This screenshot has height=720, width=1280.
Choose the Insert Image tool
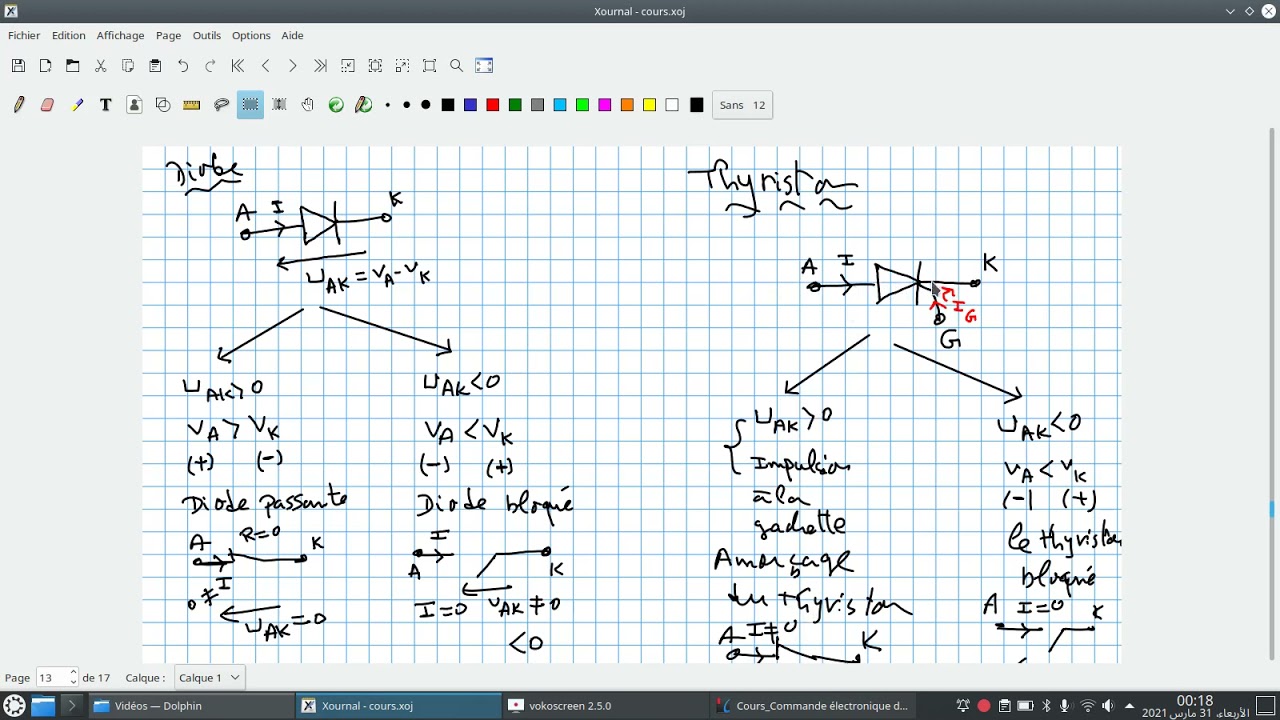point(134,105)
